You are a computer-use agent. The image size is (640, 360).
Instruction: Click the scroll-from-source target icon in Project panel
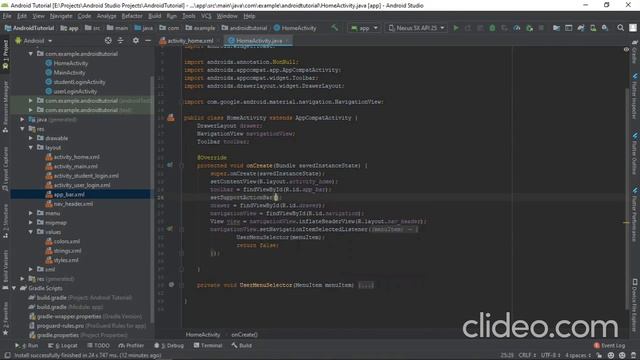click(108, 40)
